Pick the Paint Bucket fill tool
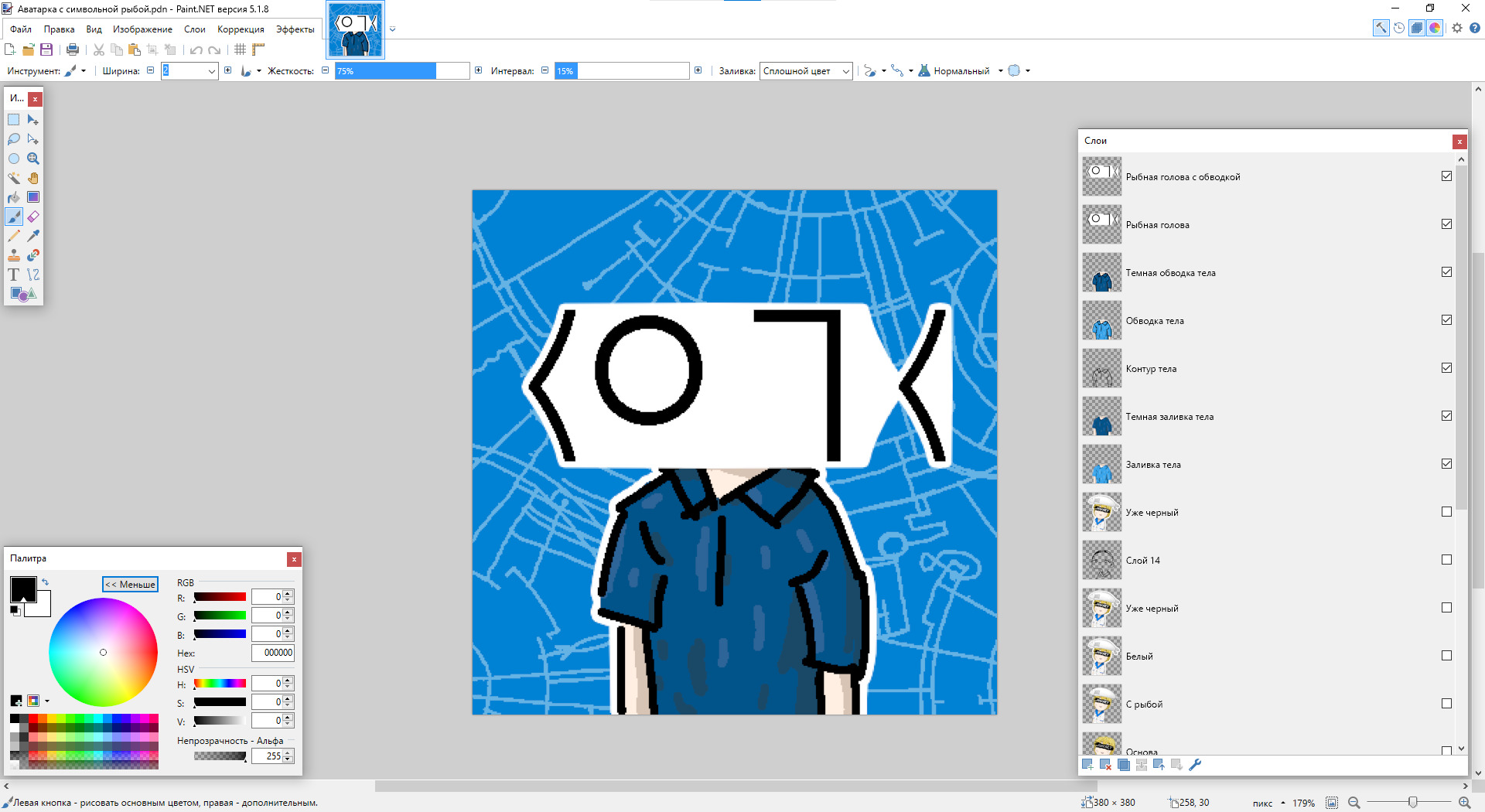The height and width of the screenshot is (812, 1485). coord(14,197)
